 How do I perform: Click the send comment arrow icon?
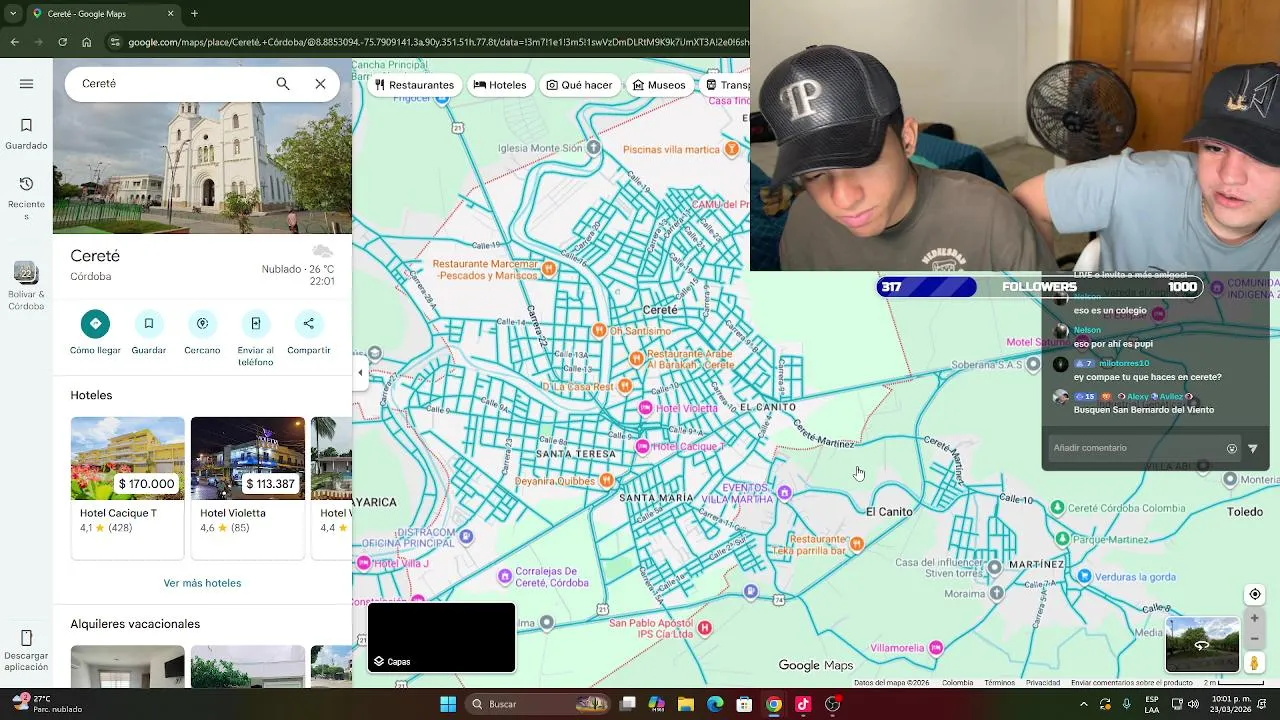coord(1253,449)
